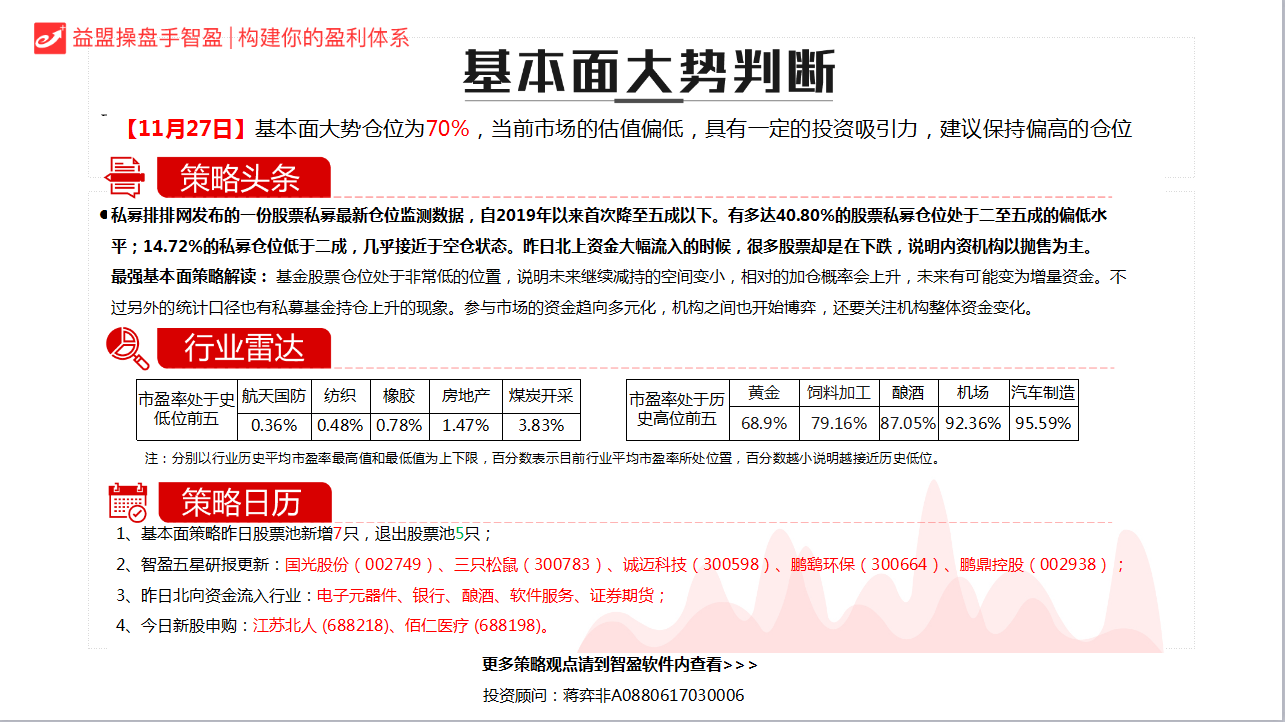This screenshot has width=1285, height=722.
Task: Click the 江苏北人 (688218) new stock link
Action: [320, 626]
